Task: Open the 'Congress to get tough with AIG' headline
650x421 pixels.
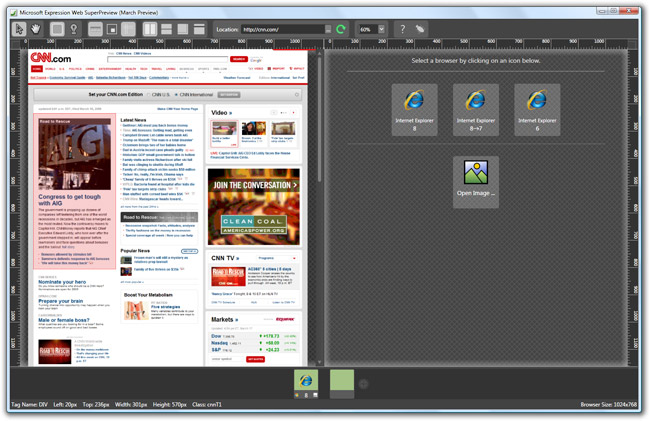Action: (x=69, y=200)
